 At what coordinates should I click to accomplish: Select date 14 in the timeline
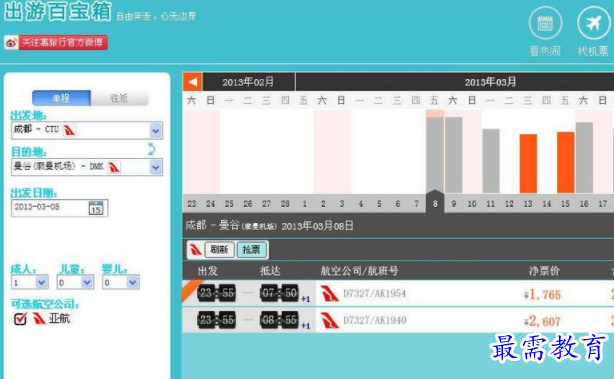point(547,204)
